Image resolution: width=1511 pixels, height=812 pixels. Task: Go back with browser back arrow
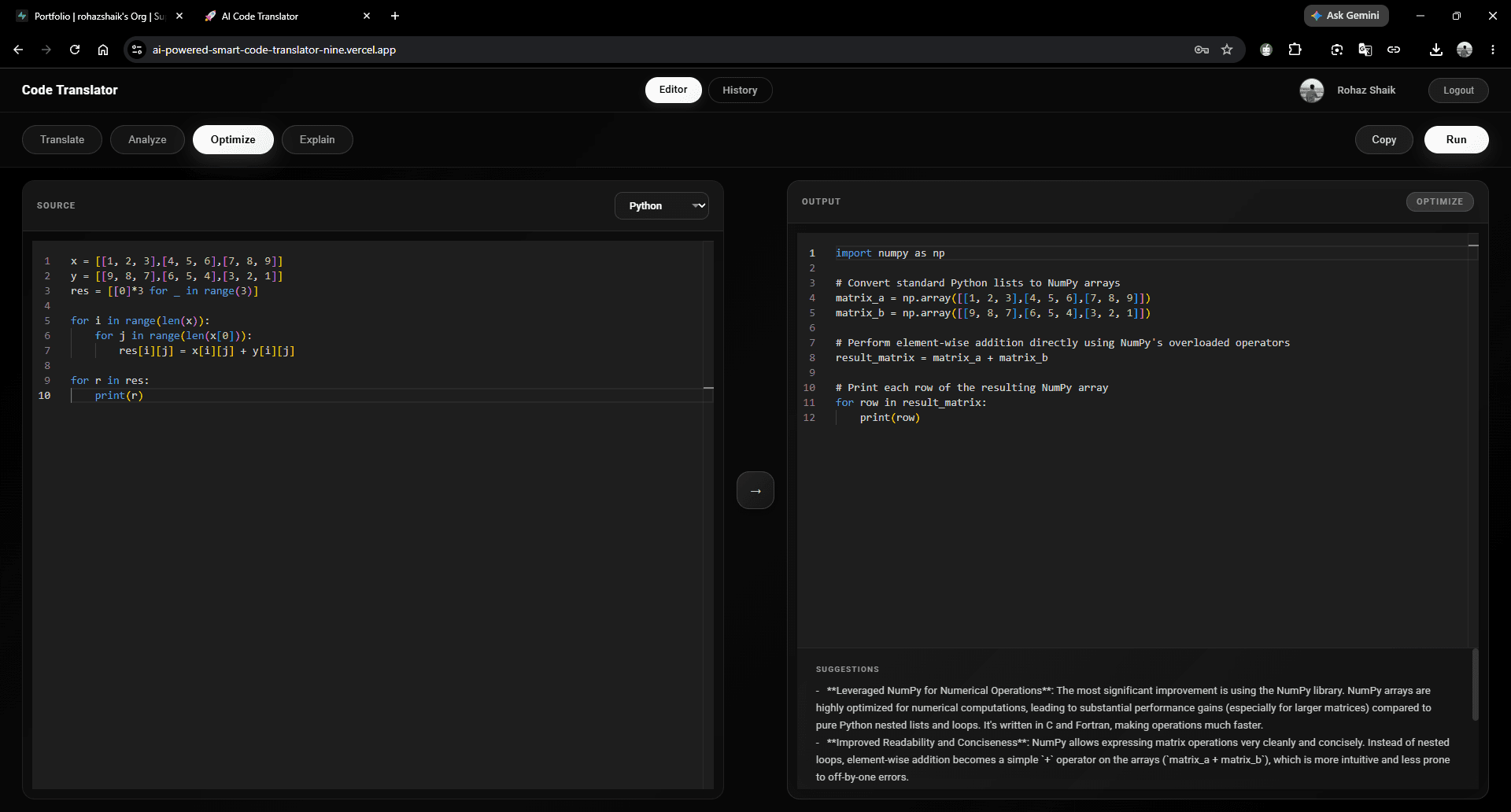[18, 50]
